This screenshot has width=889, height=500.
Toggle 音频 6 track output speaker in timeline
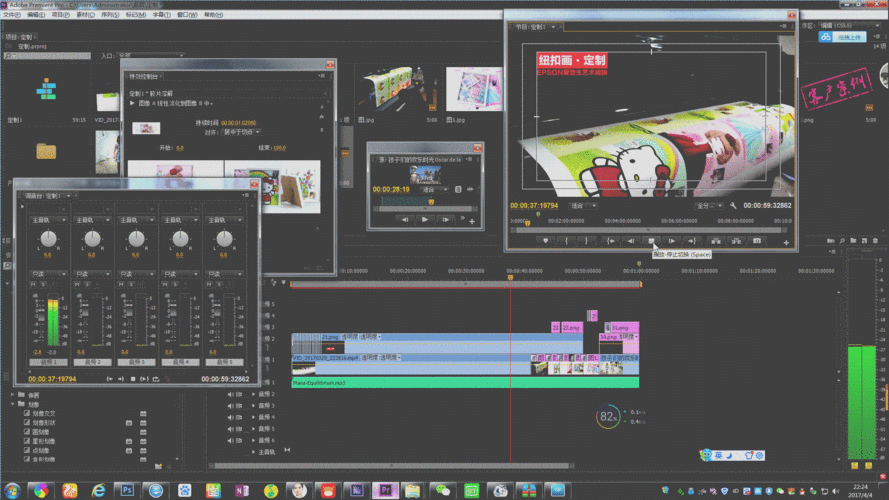pos(231,440)
